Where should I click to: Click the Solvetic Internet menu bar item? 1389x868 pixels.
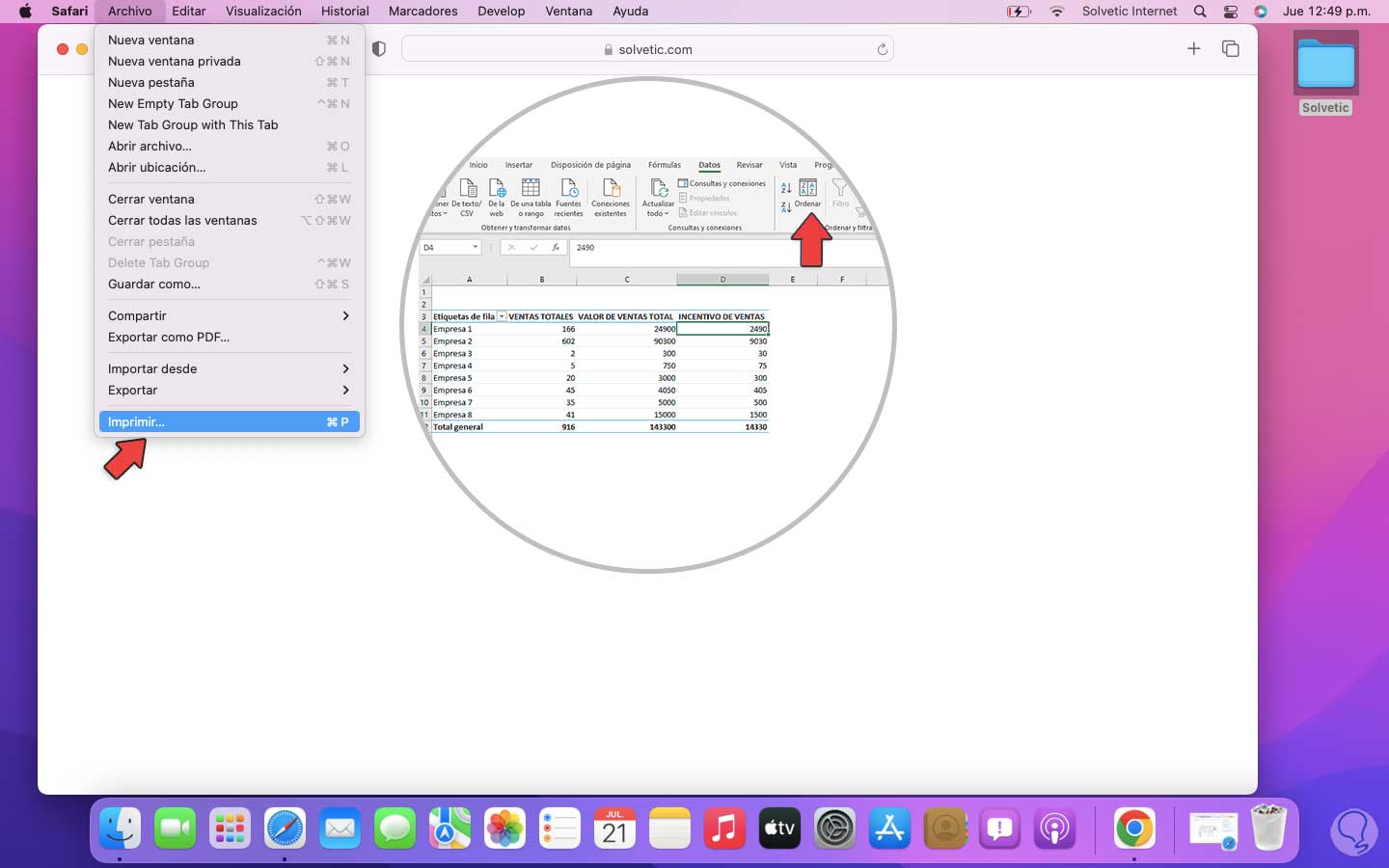click(1130, 12)
